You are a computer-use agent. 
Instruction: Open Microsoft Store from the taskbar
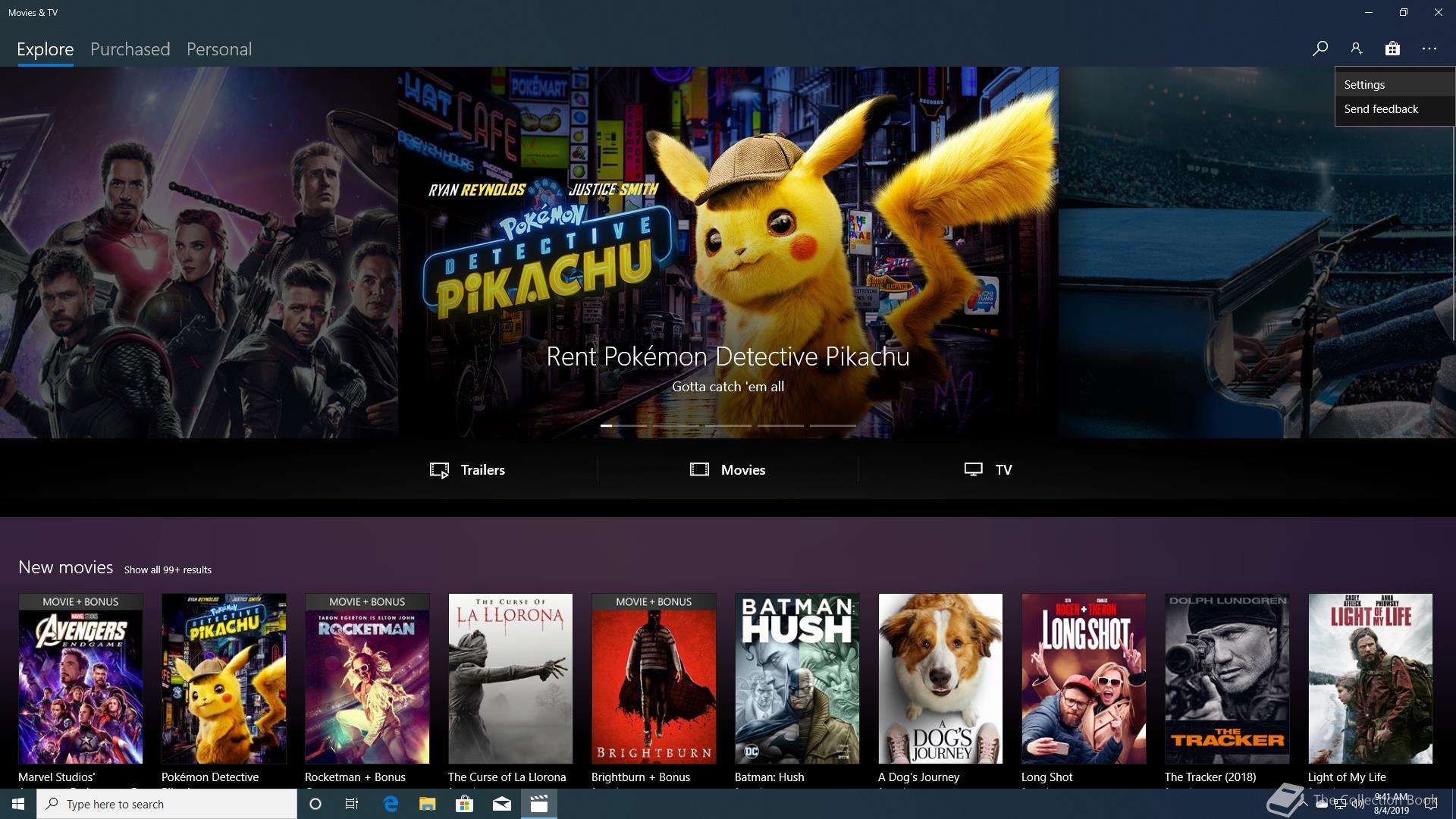464,804
